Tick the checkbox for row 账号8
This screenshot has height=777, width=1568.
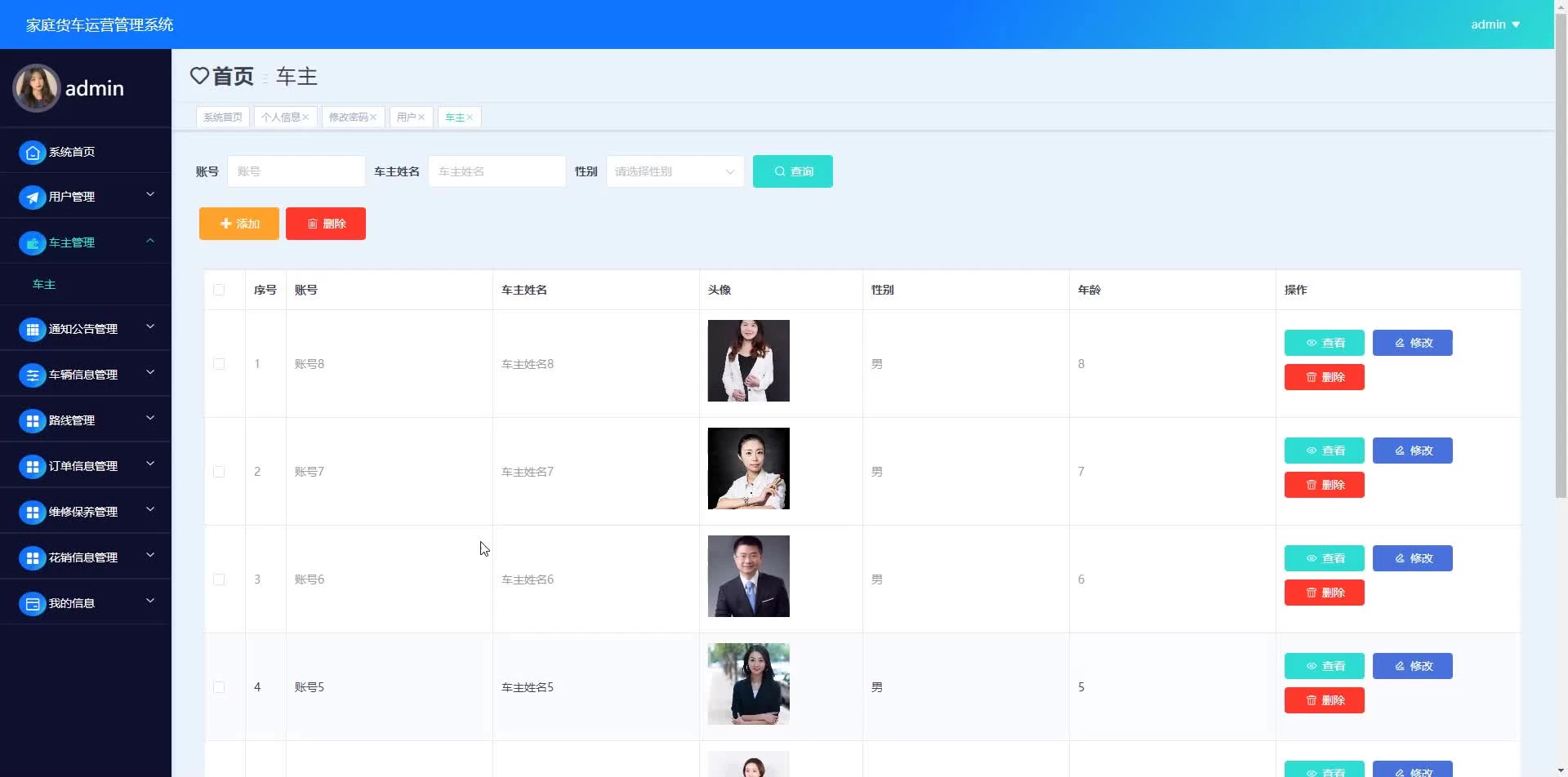219,364
